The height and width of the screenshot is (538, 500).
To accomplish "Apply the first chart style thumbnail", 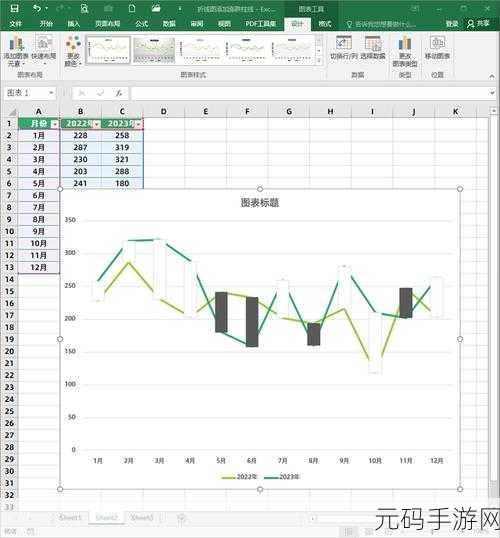I will (x=108, y=50).
